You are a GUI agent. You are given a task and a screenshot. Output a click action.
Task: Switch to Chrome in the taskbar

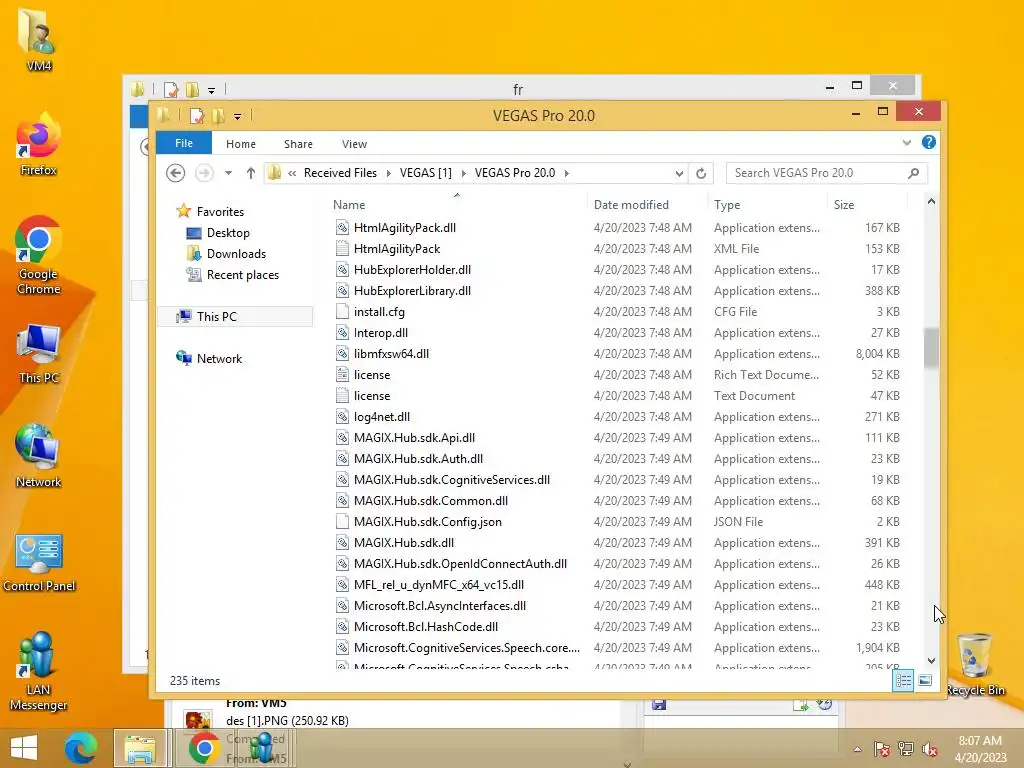tap(204, 748)
